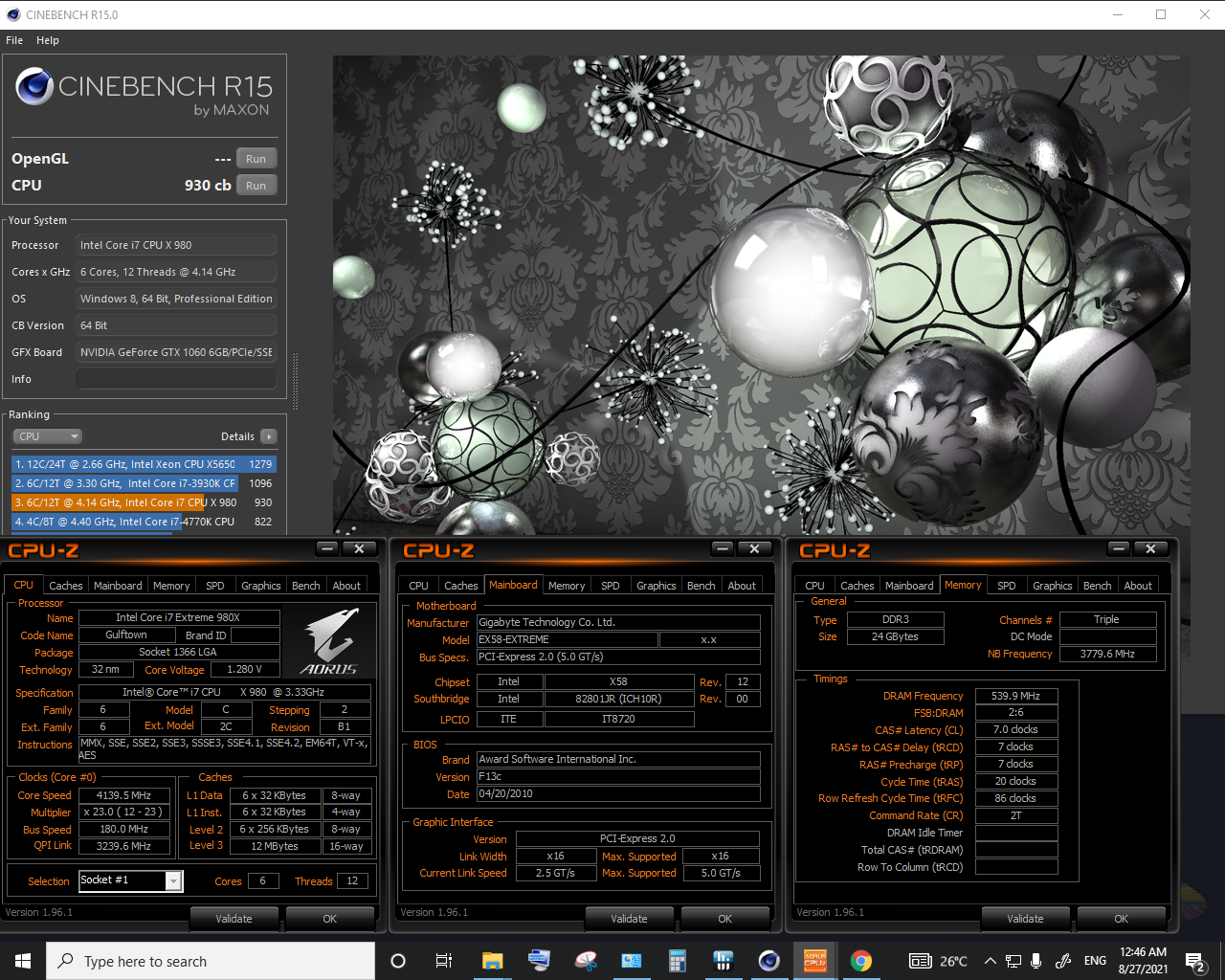The image size is (1225, 980).
Task: Click Validate in the right CPU-Z window
Action: 1025,919
